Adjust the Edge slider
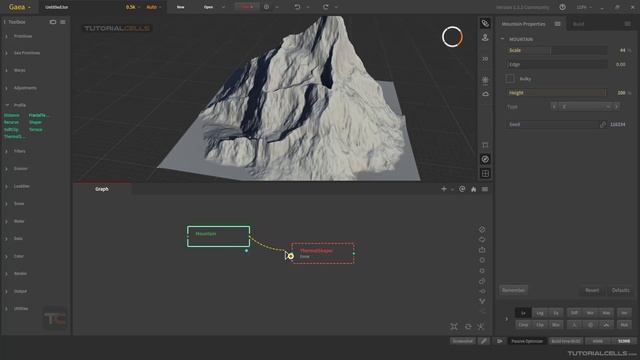Image resolution: width=640 pixels, height=360 pixels. [557, 64]
